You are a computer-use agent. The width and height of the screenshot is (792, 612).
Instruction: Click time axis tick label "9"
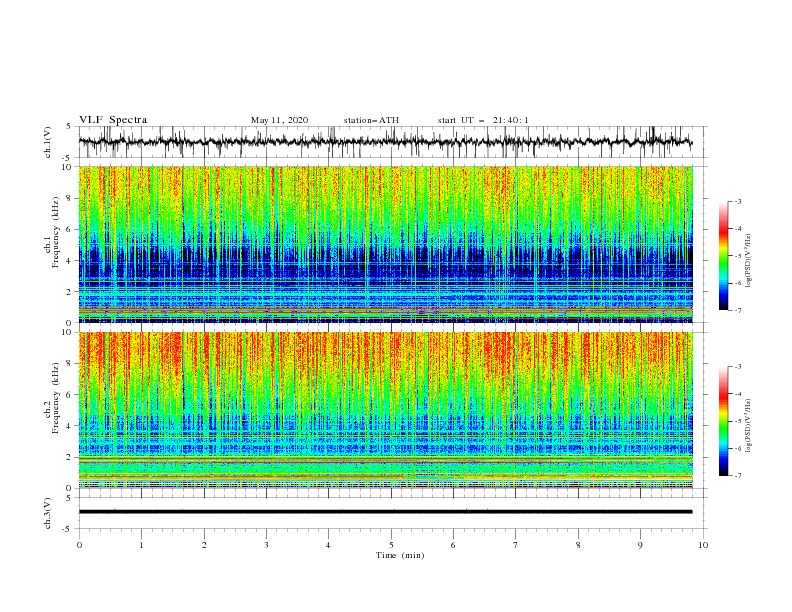[x=640, y=545]
